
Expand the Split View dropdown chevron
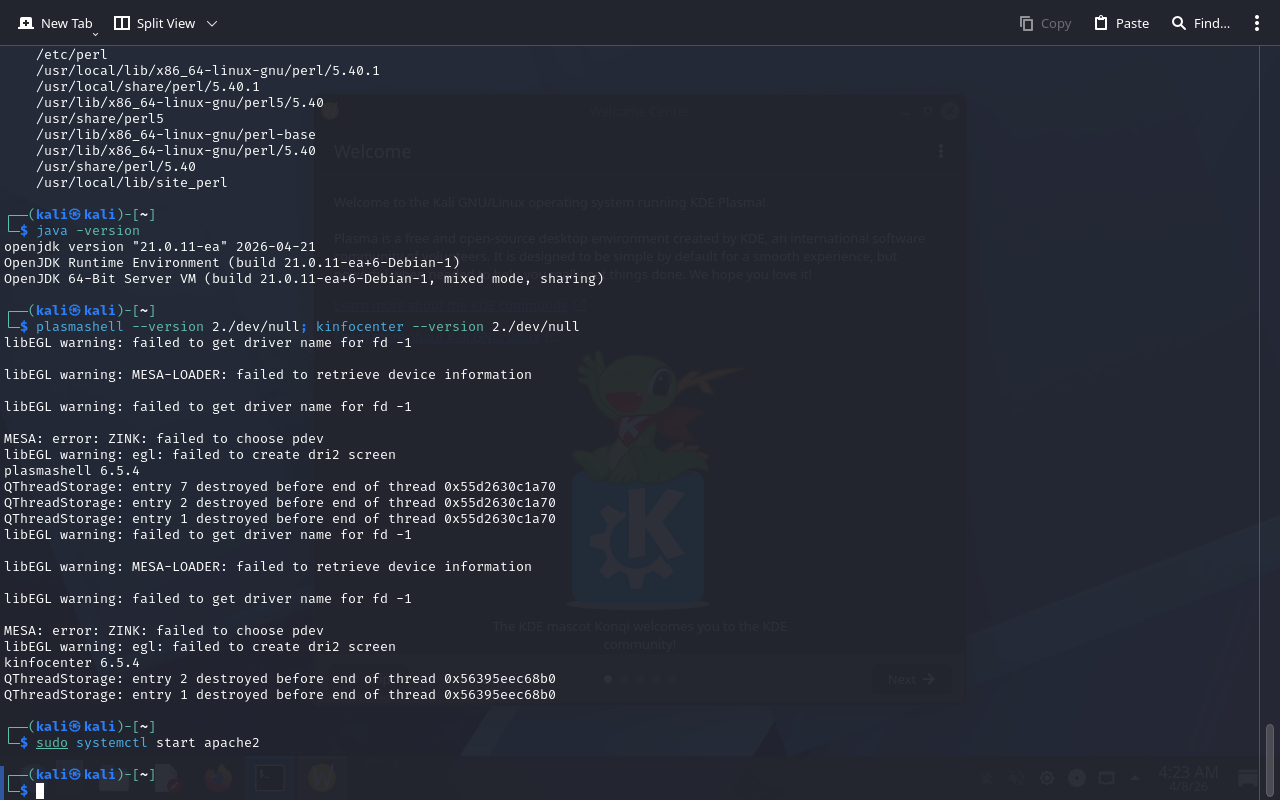pos(211,23)
